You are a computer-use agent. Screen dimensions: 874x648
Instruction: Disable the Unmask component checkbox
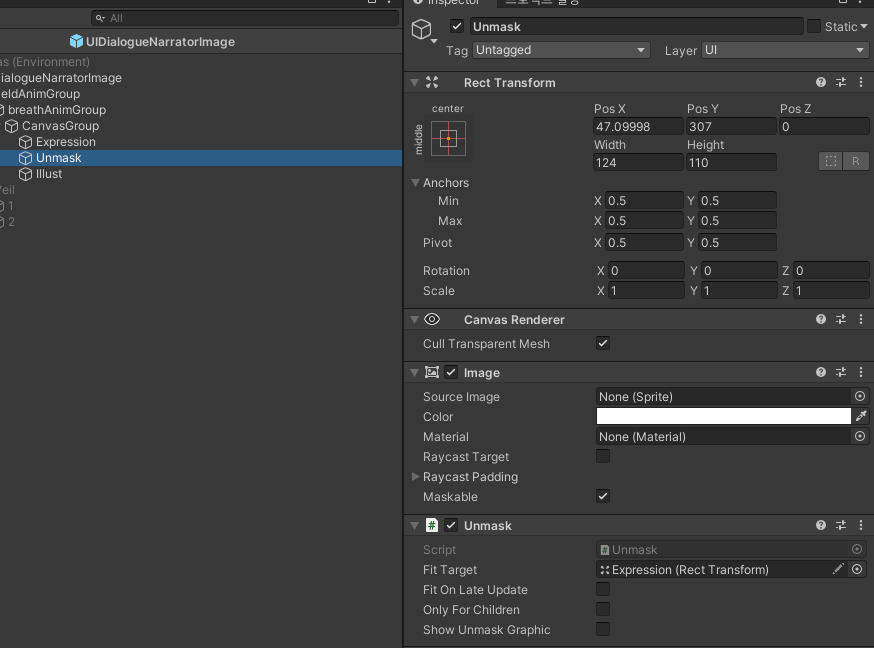(x=451, y=525)
